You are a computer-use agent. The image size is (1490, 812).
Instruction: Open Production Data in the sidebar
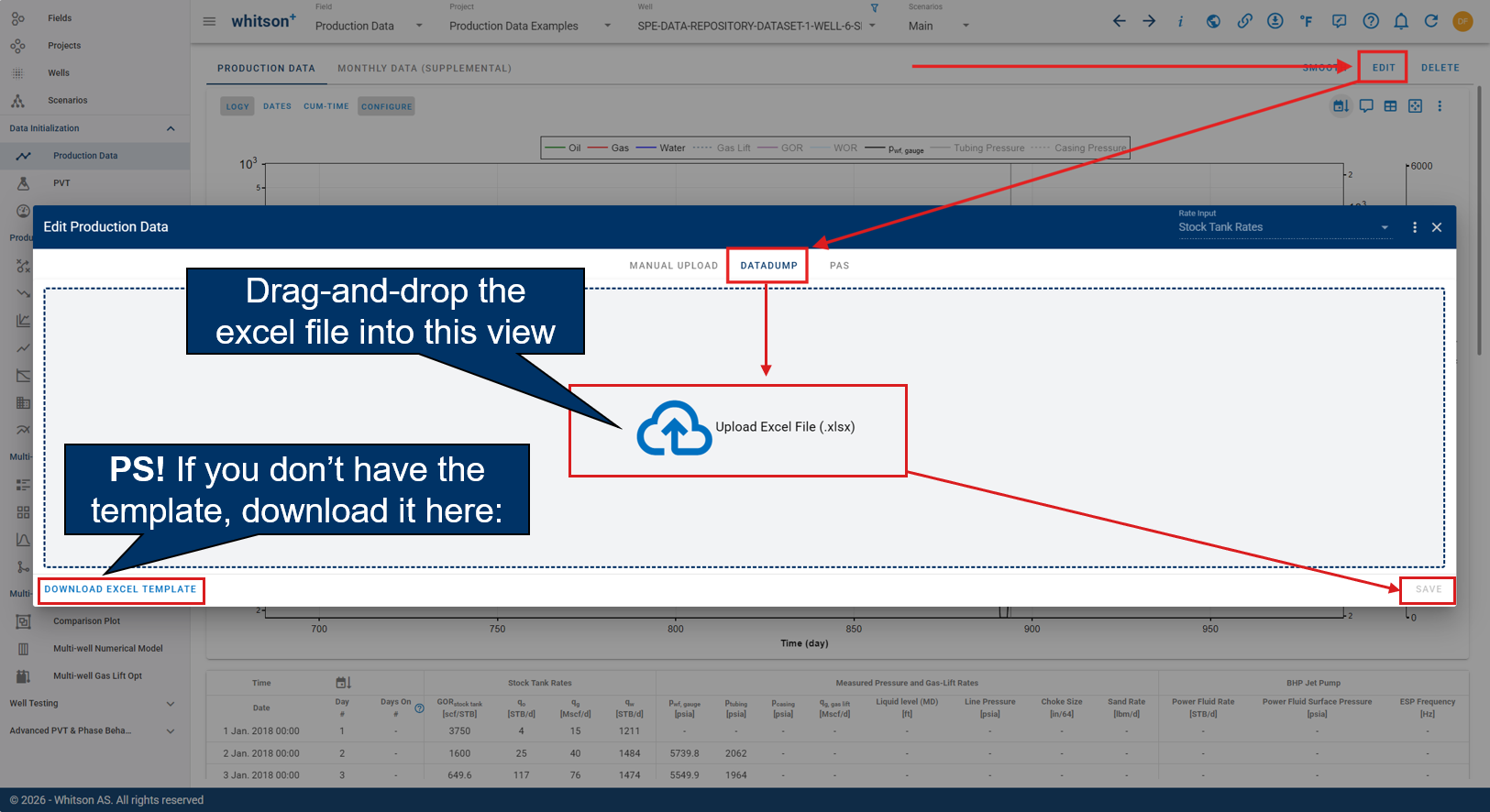point(95,156)
